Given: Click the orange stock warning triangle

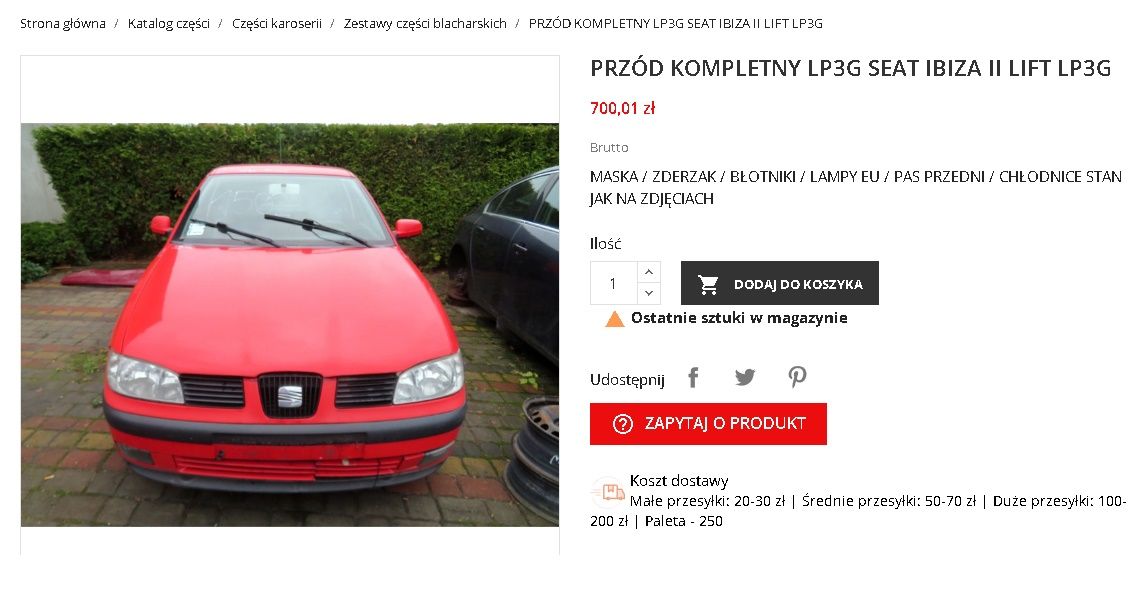Looking at the screenshot, I should pyautogui.click(x=614, y=319).
